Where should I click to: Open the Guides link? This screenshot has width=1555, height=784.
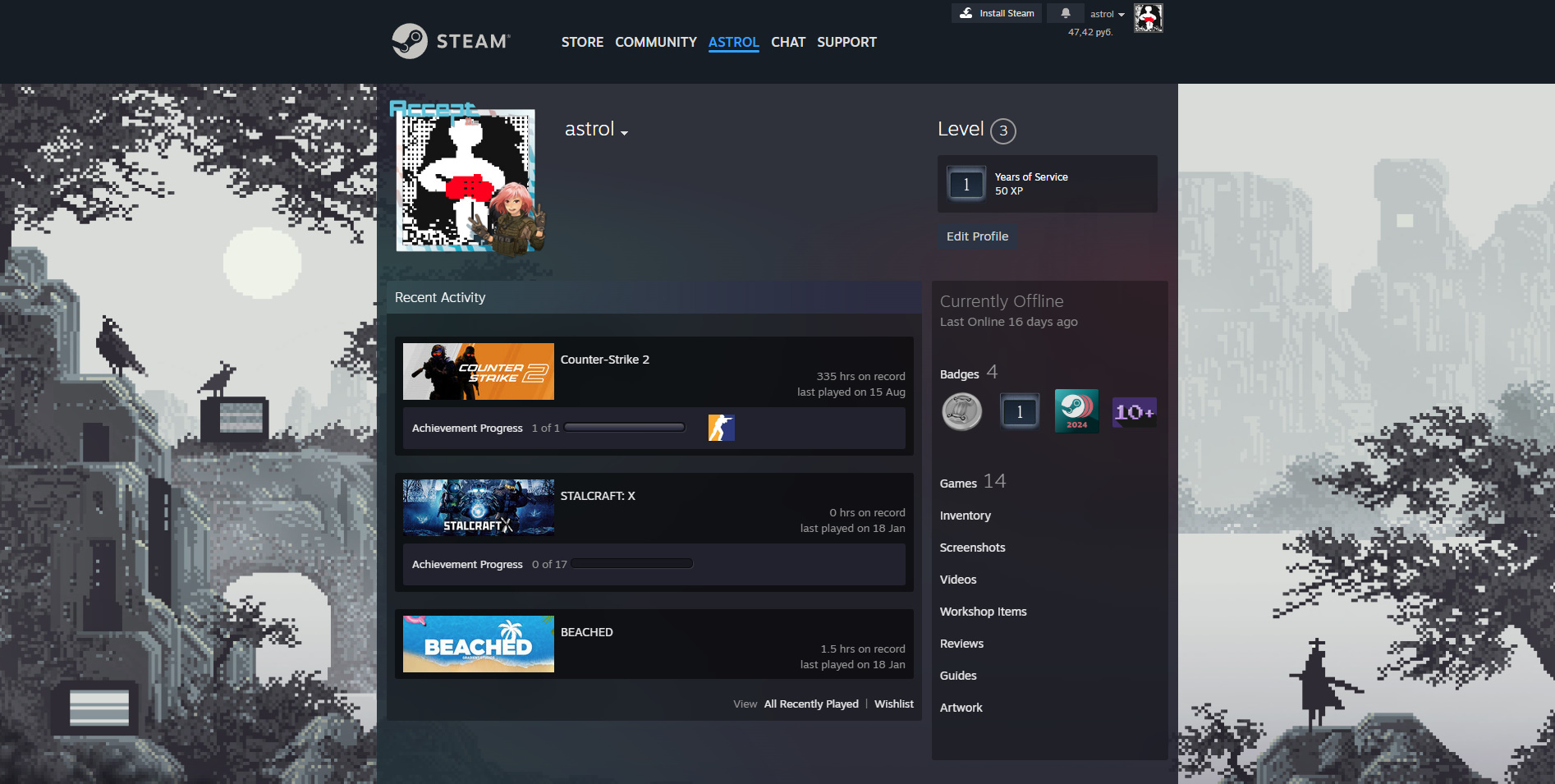coord(958,676)
